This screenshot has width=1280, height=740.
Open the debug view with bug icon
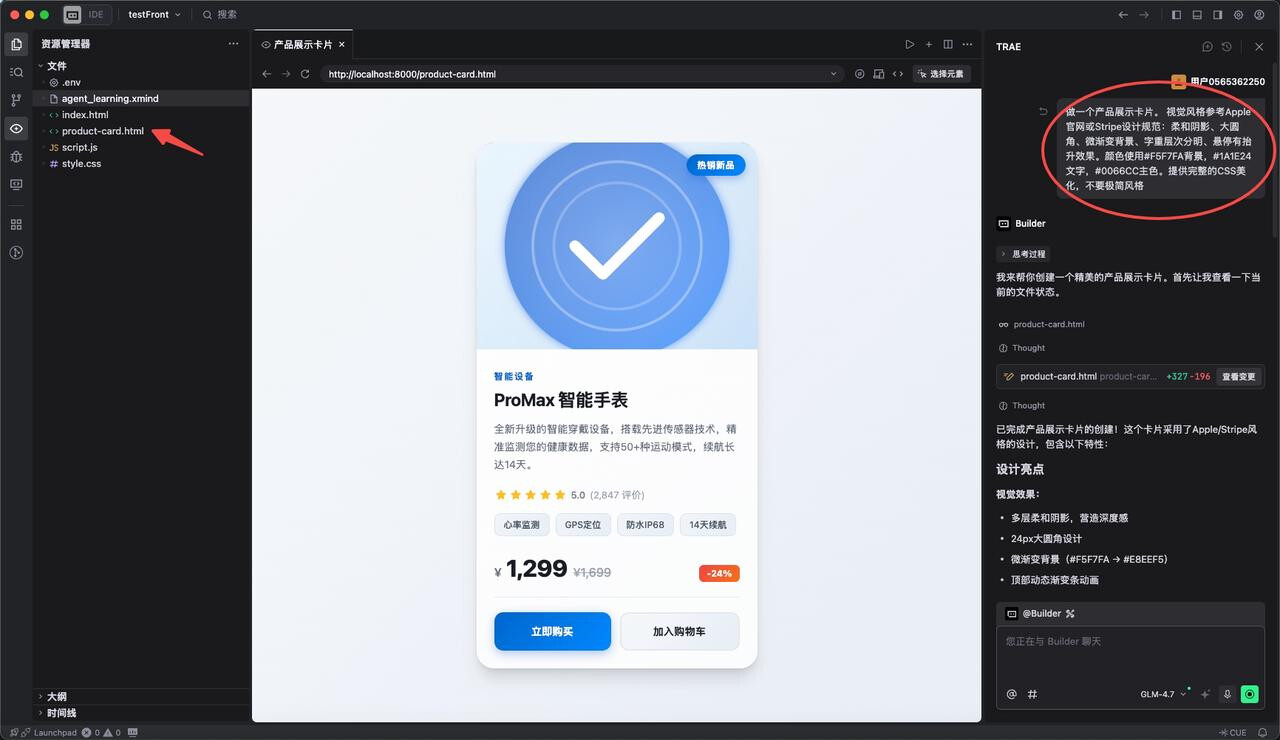pos(16,156)
